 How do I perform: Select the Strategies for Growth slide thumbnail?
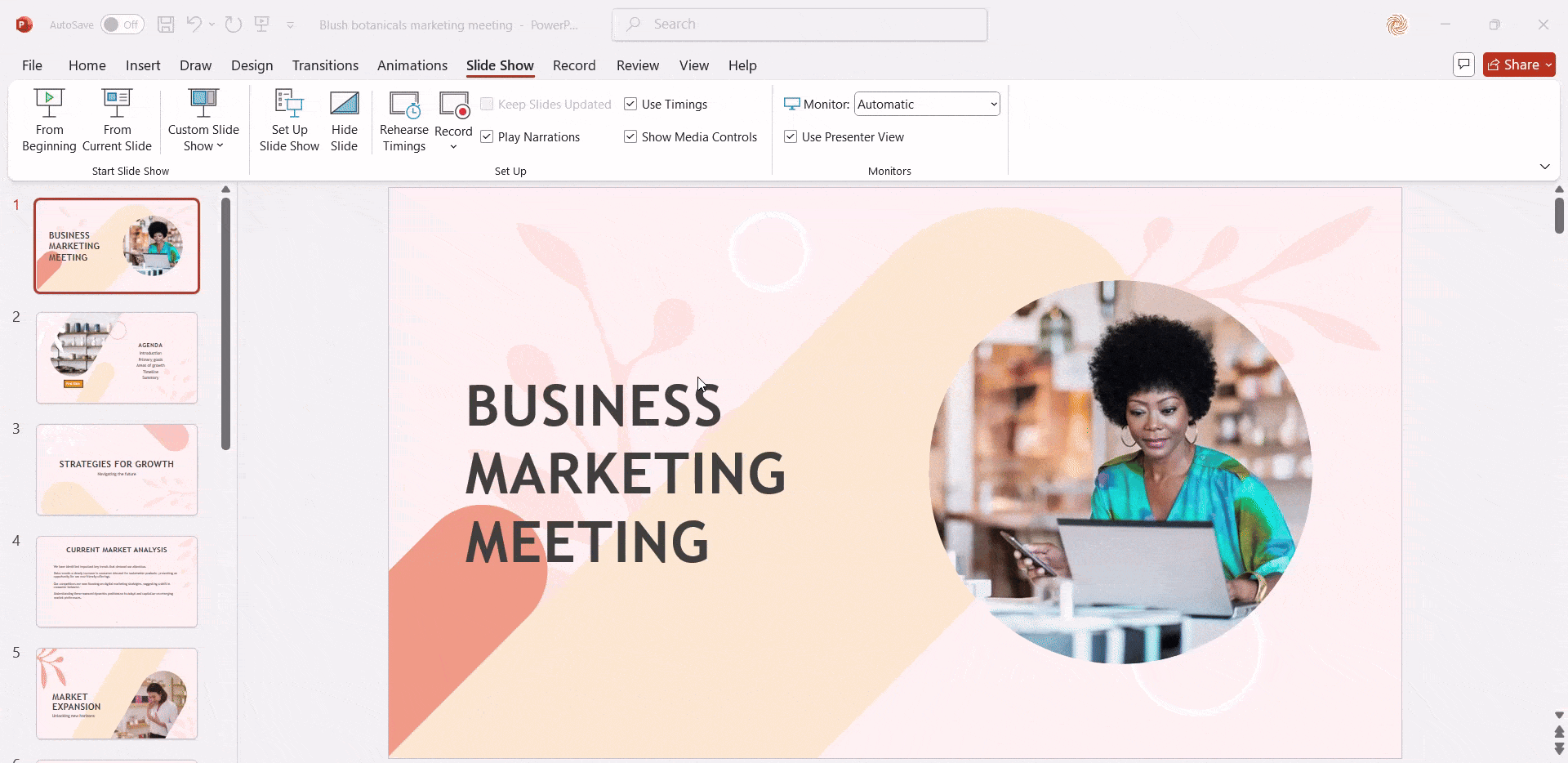pyautogui.click(x=117, y=469)
